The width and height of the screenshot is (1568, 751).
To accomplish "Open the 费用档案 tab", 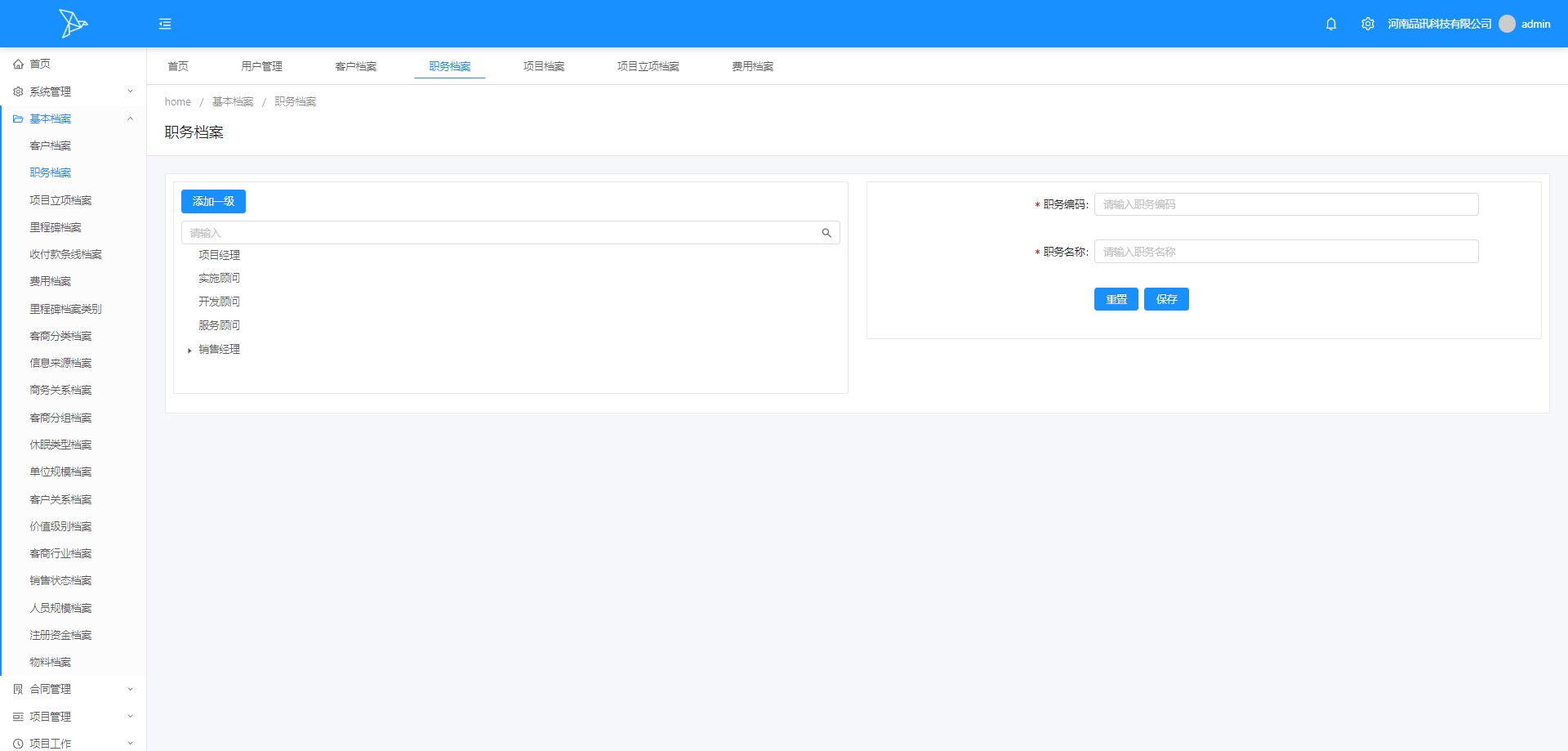I will (x=753, y=66).
